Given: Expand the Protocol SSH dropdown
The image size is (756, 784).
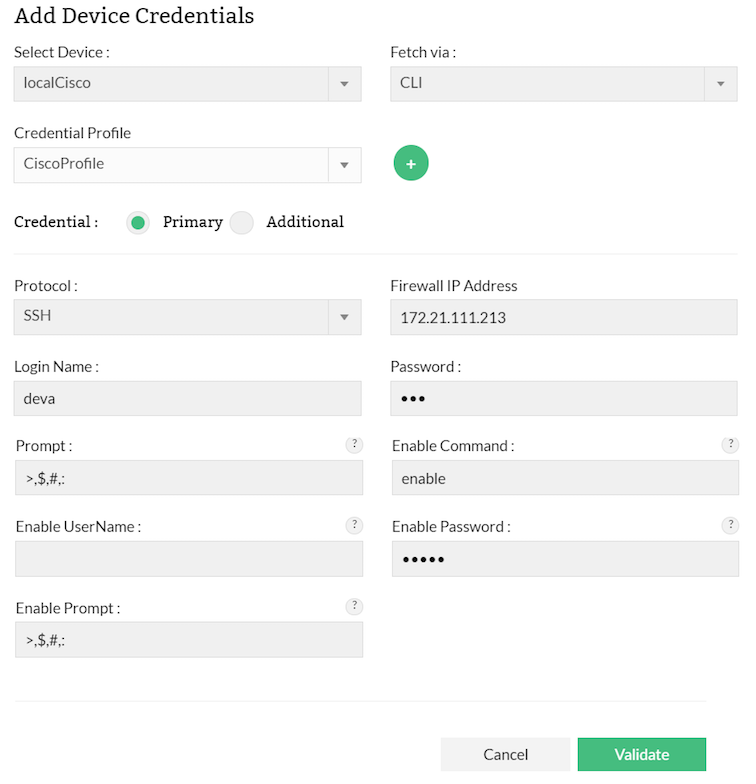Looking at the screenshot, I should (x=187, y=317).
